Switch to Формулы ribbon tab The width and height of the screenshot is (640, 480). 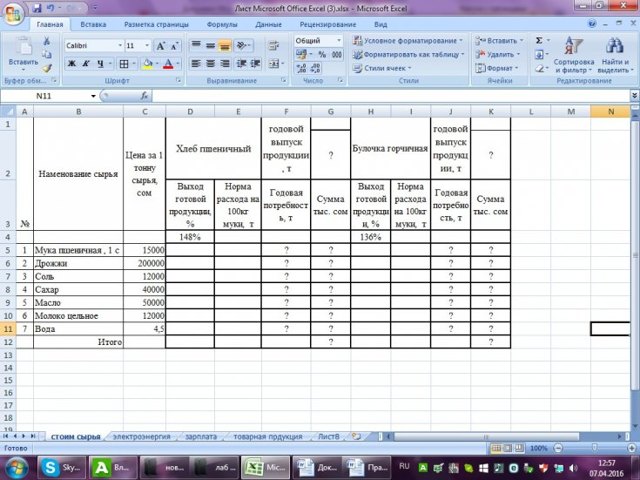tap(222, 24)
